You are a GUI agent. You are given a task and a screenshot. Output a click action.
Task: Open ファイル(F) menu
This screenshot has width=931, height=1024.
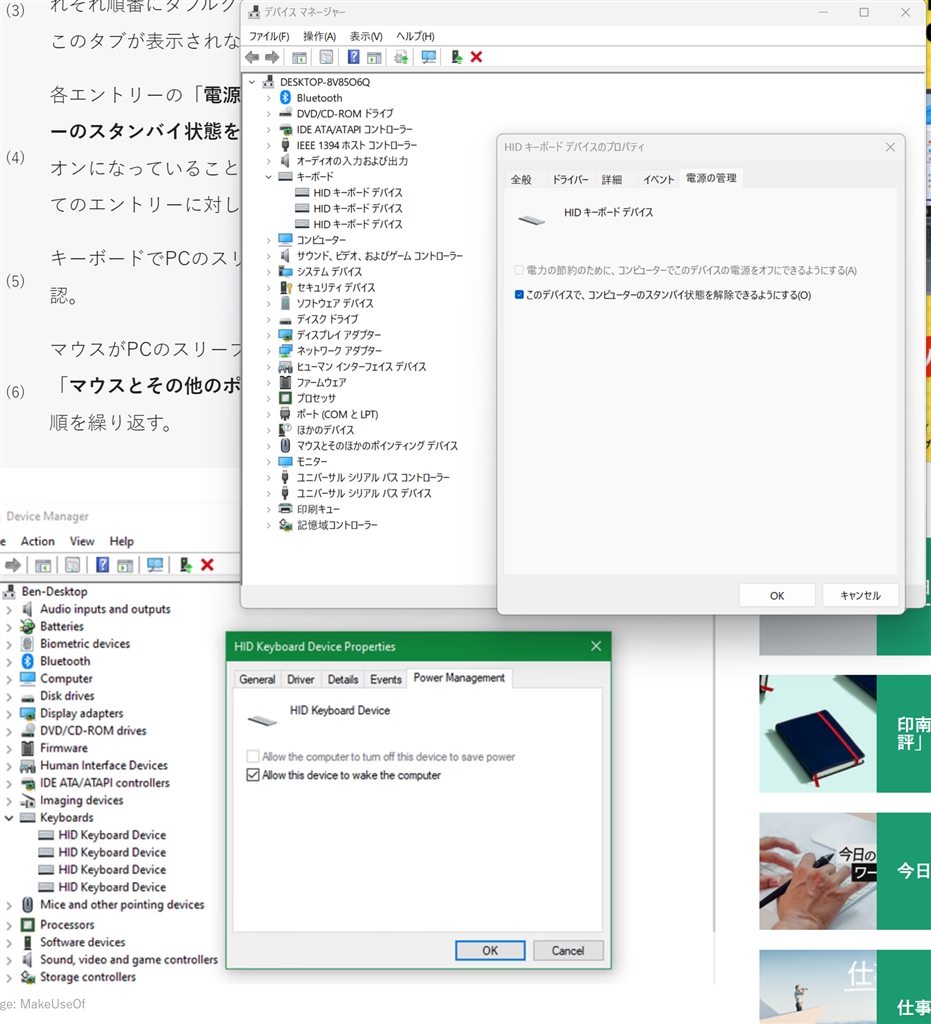tap(269, 37)
